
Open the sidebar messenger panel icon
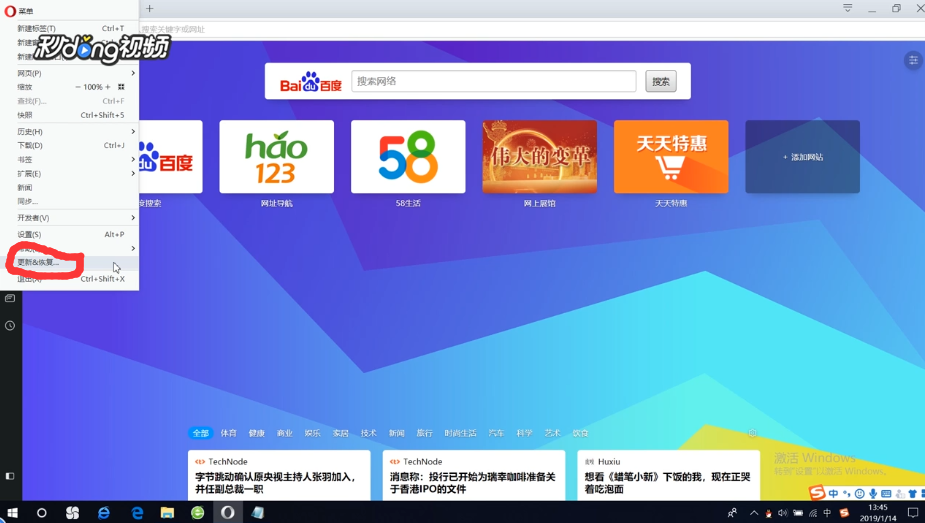tap(10, 298)
